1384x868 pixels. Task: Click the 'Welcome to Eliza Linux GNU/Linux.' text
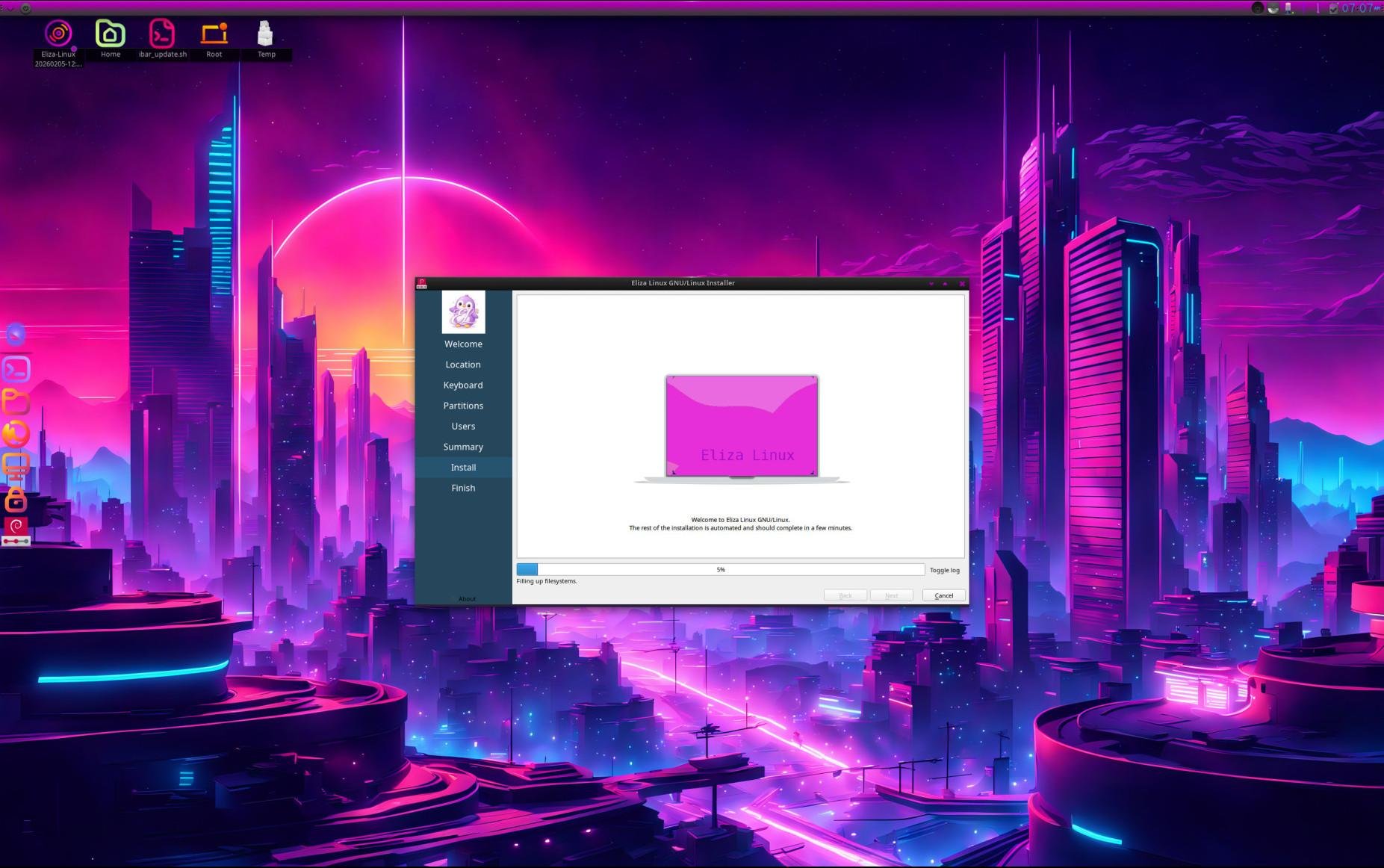[740, 520]
